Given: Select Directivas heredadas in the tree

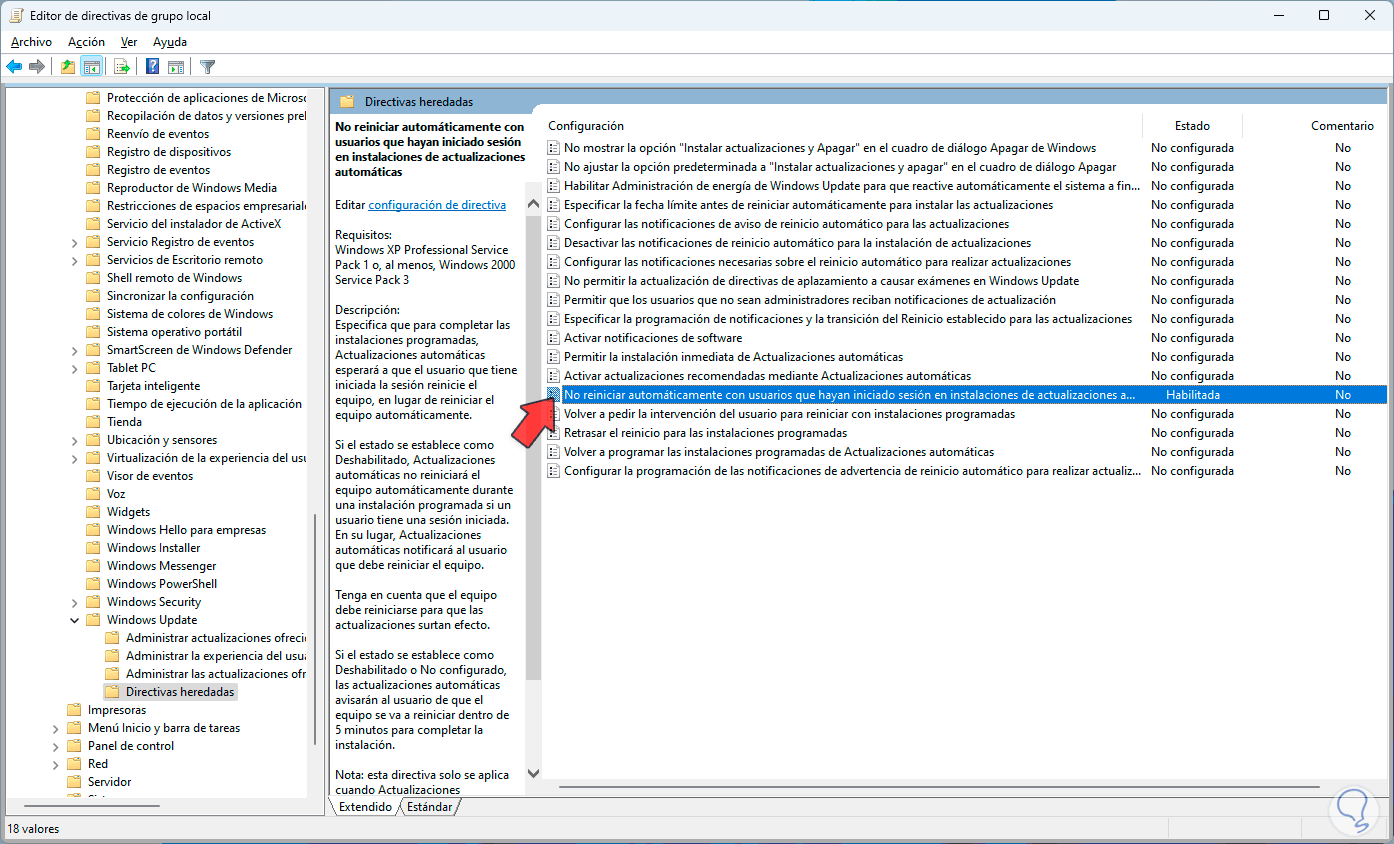Looking at the screenshot, I should 180,692.
